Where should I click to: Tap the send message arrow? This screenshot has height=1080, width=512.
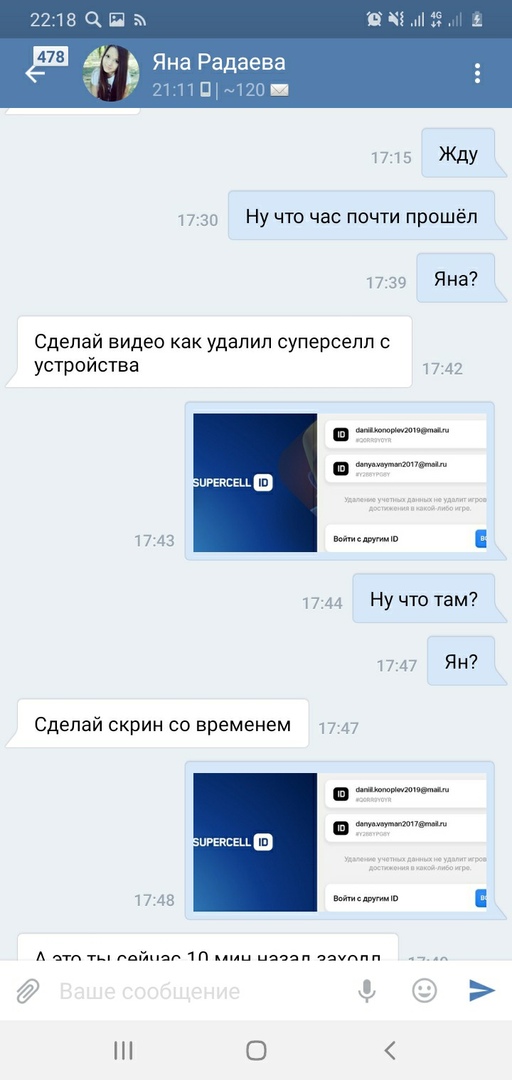pos(482,990)
